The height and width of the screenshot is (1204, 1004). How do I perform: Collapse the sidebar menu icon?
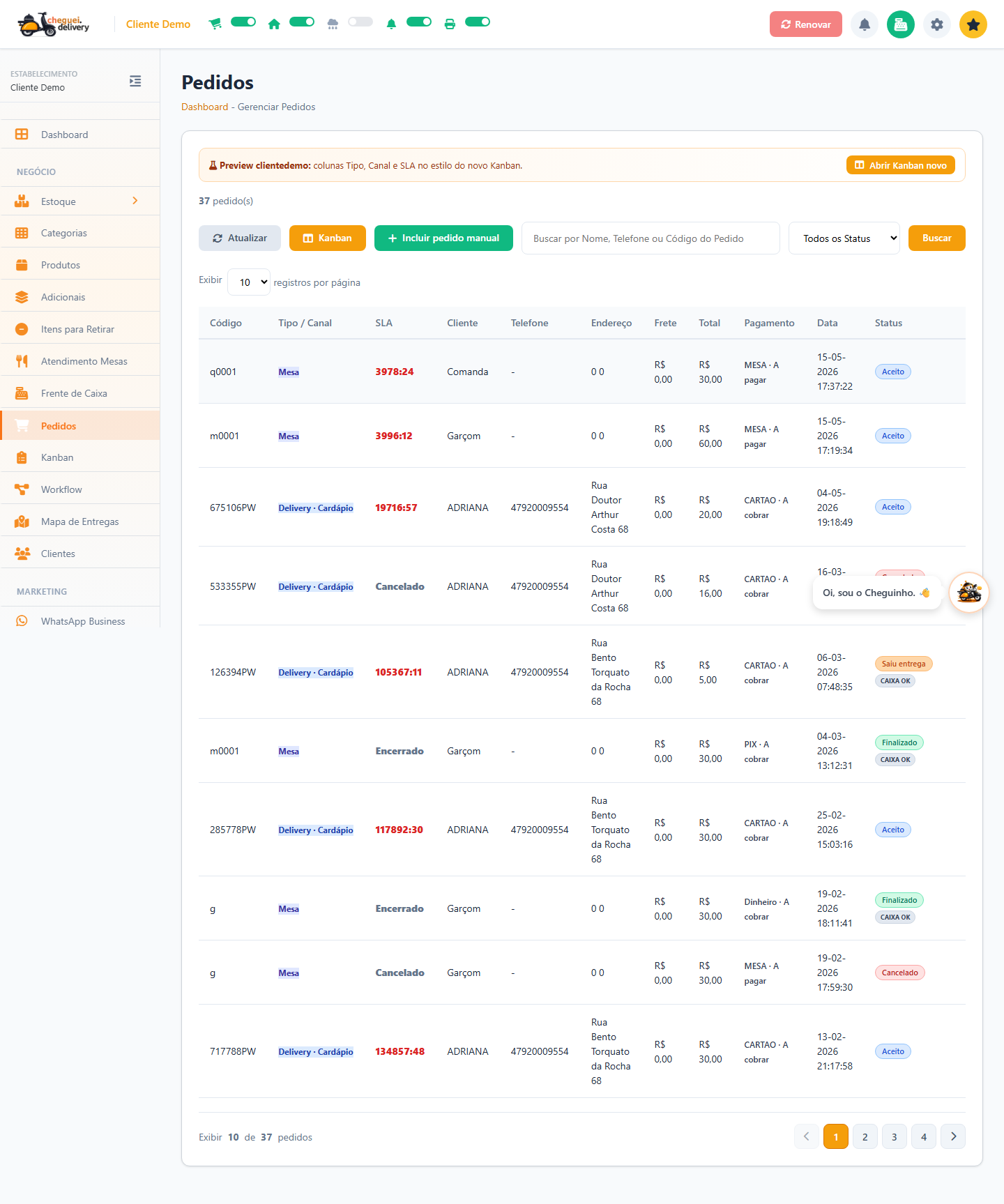tap(135, 81)
